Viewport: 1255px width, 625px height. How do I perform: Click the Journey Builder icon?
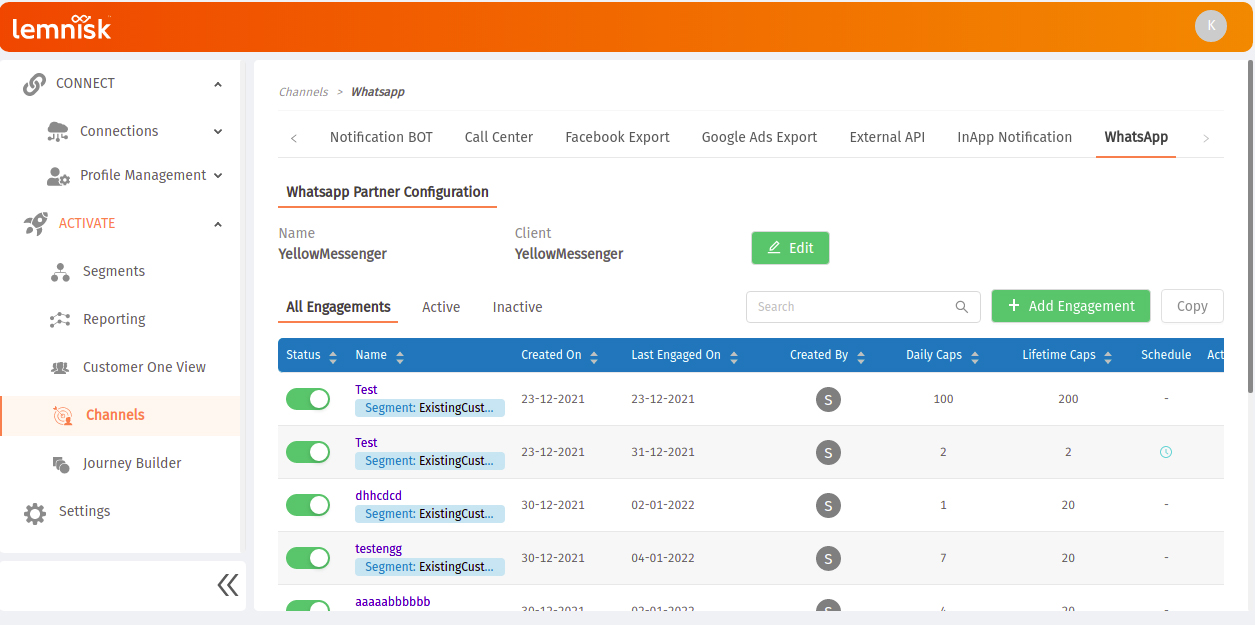(60, 464)
